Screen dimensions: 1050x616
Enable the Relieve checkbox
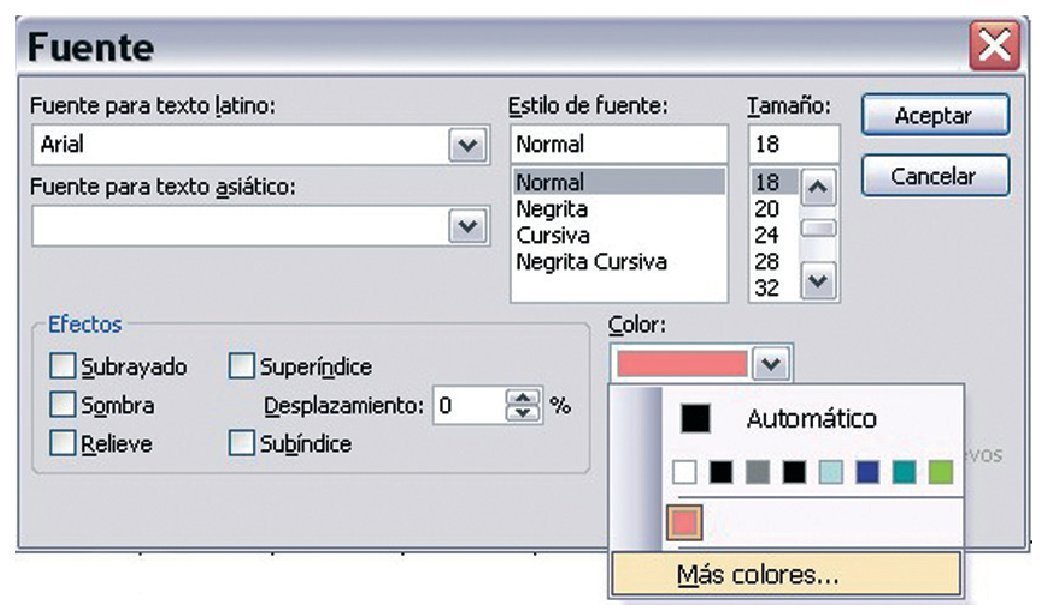pos(62,444)
